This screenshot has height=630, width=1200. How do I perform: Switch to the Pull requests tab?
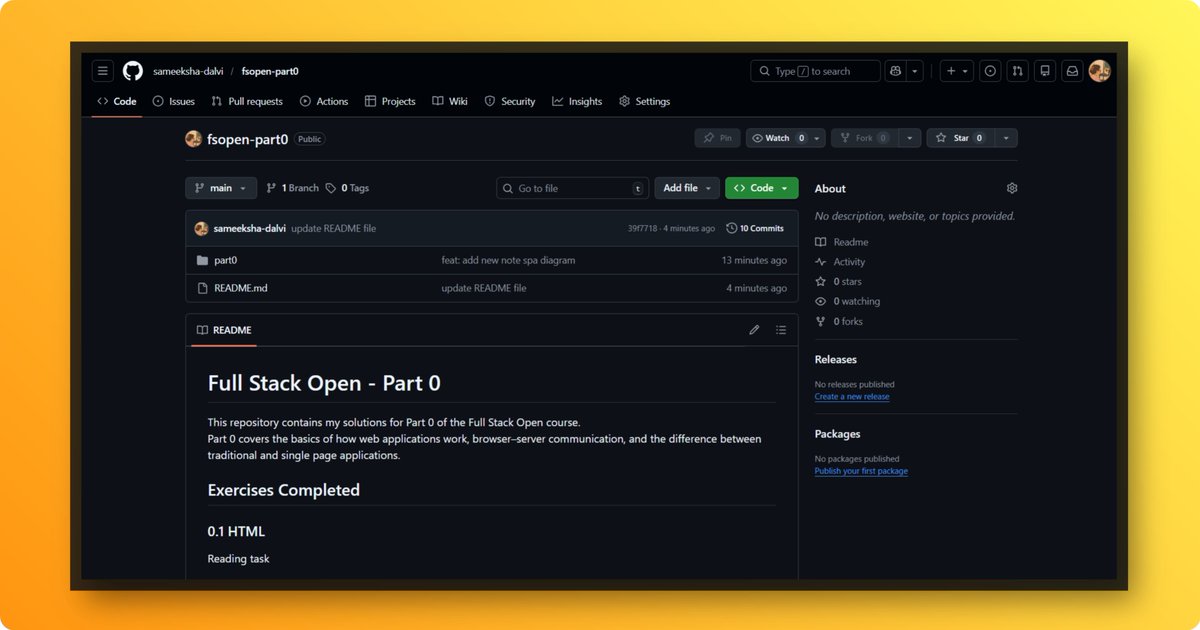click(247, 101)
